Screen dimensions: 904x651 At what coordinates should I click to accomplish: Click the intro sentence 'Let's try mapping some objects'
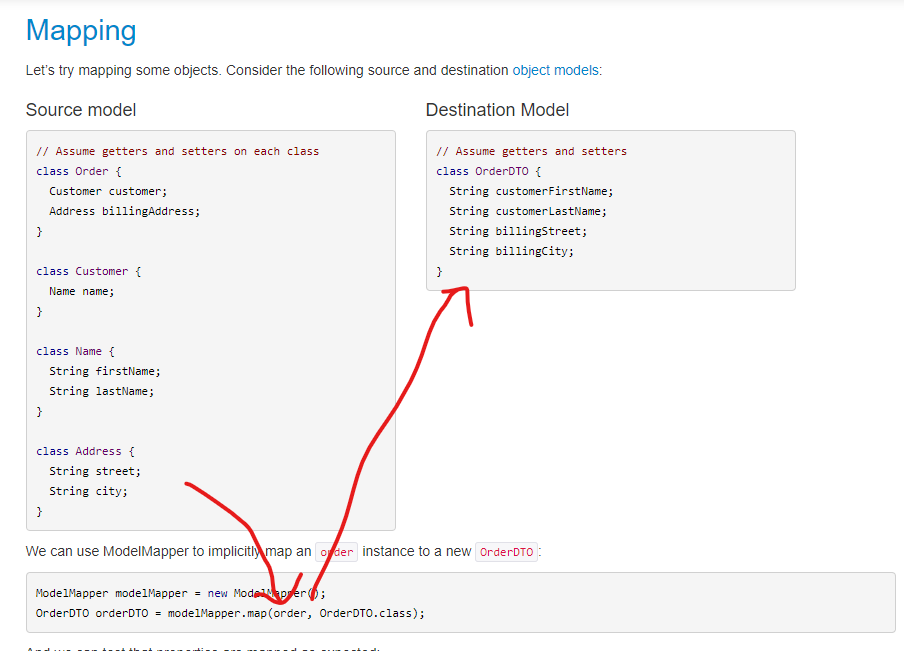click(123, 70)
